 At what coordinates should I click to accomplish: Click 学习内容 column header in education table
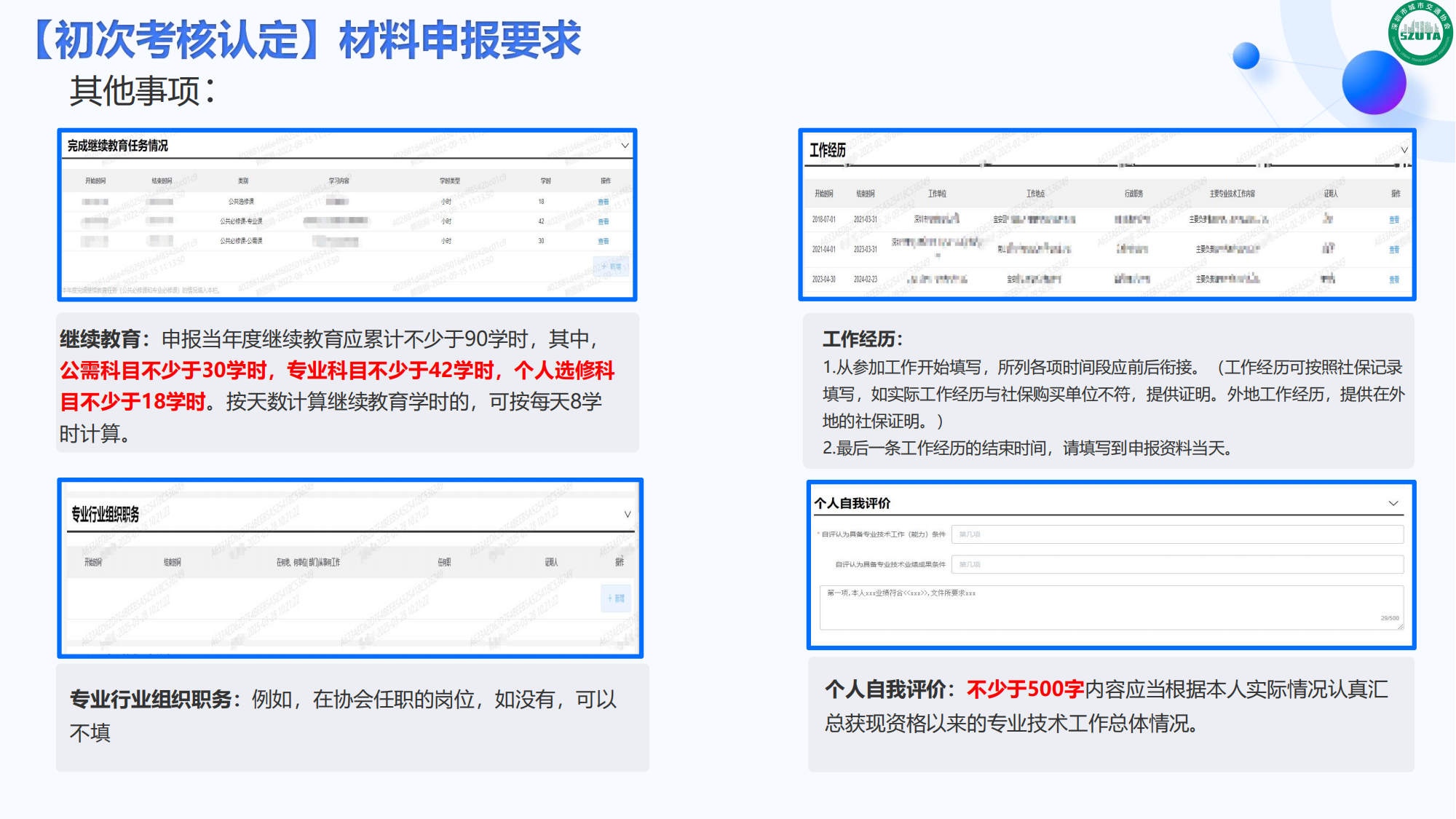[339, 181]
